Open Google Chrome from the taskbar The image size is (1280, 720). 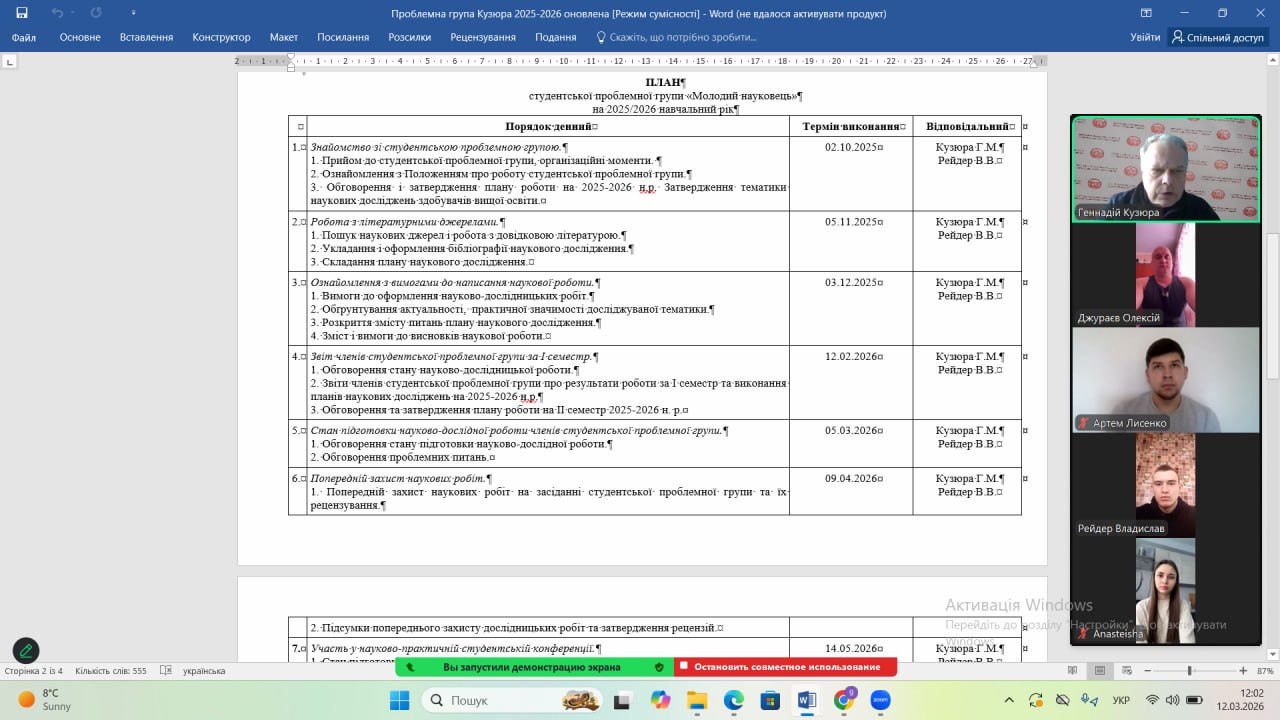844,700
